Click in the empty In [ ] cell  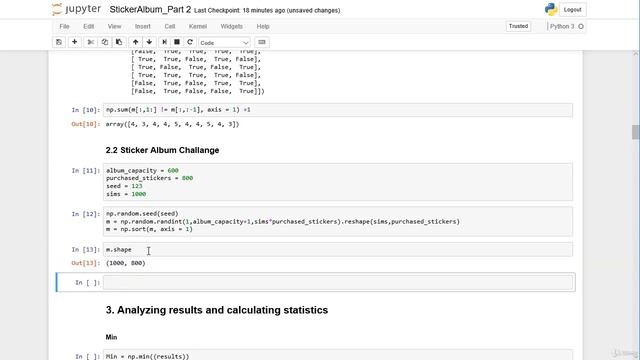pyautogui.click(x=338, y=282)
